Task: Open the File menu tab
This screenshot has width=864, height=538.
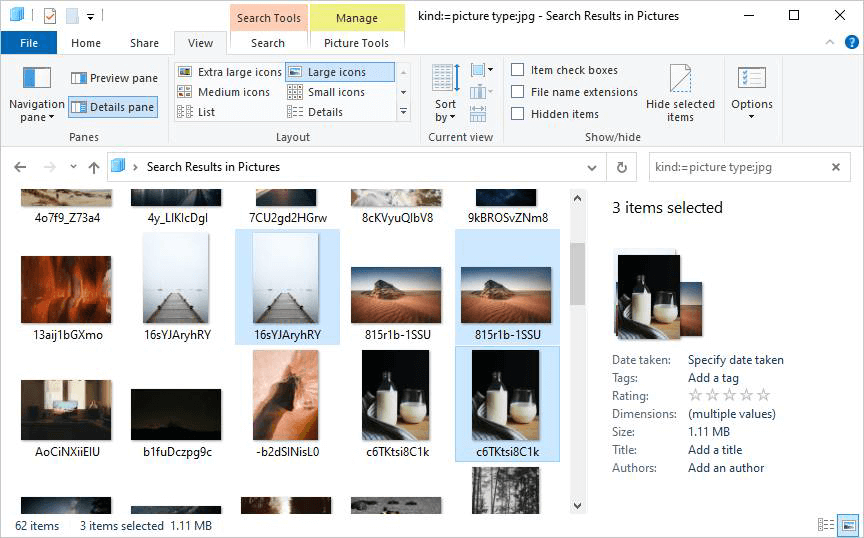Action: [x=29, y=43]
